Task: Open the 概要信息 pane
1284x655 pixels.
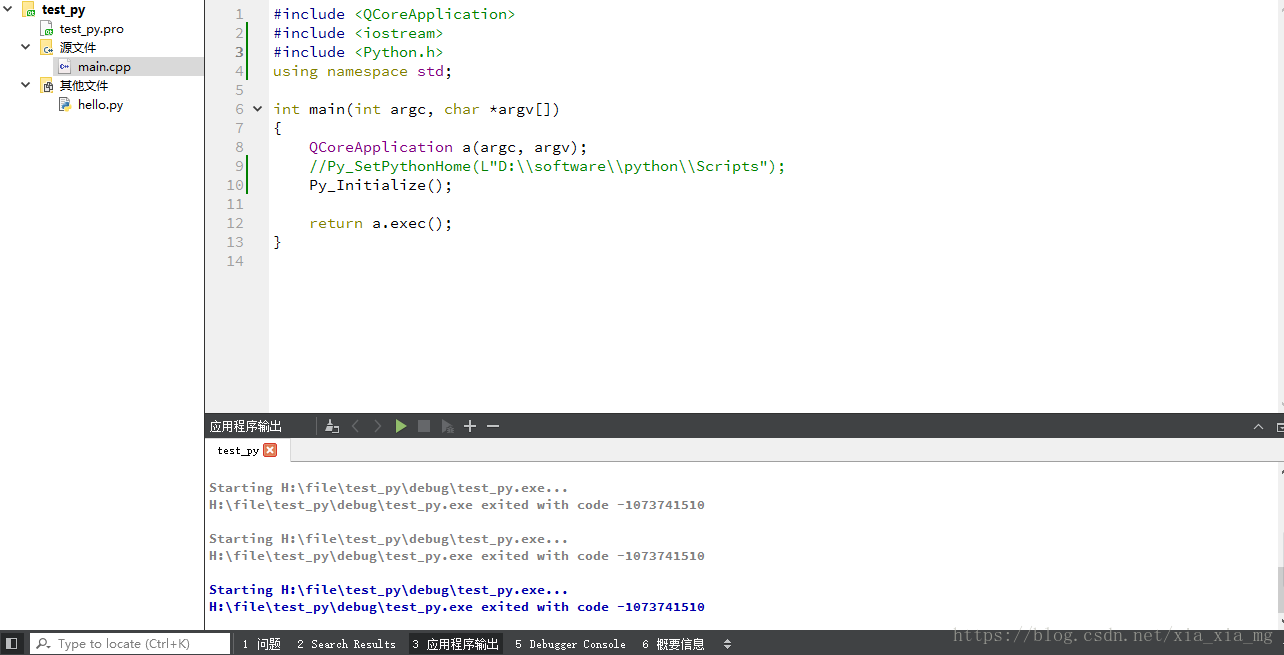Action: click(673, 644)
